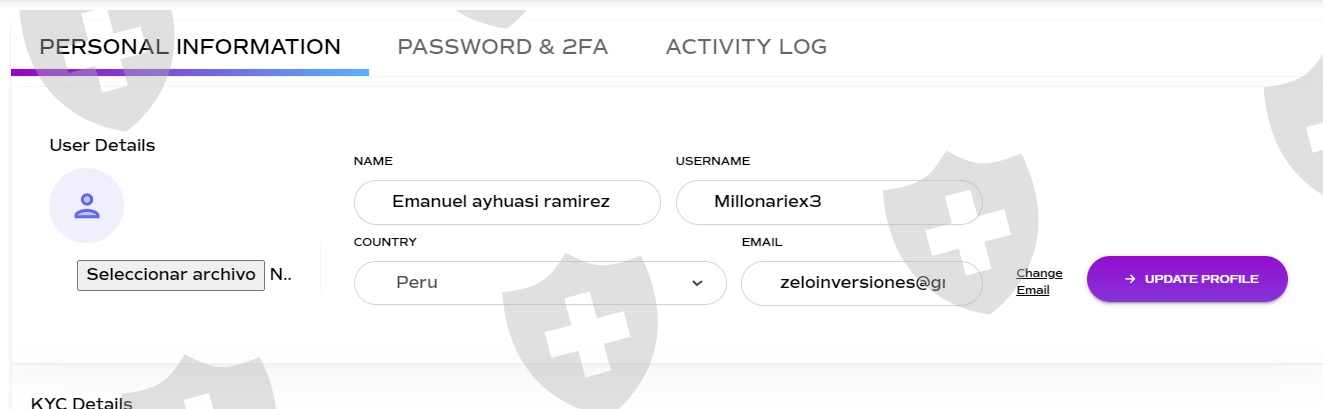
Task: Click the Update Profile button
Action: pos(1187,279)
